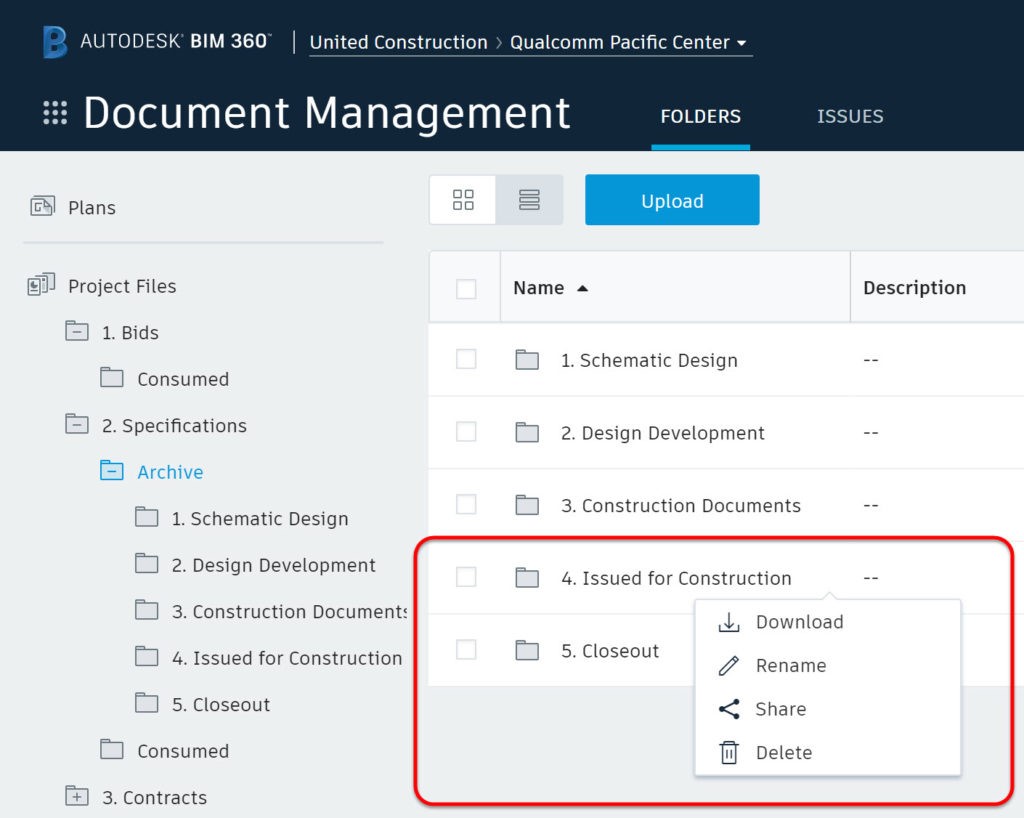Expand the 3. Contracts folder
Viewport: 1024px width, 818px height.
click(77, 796)
